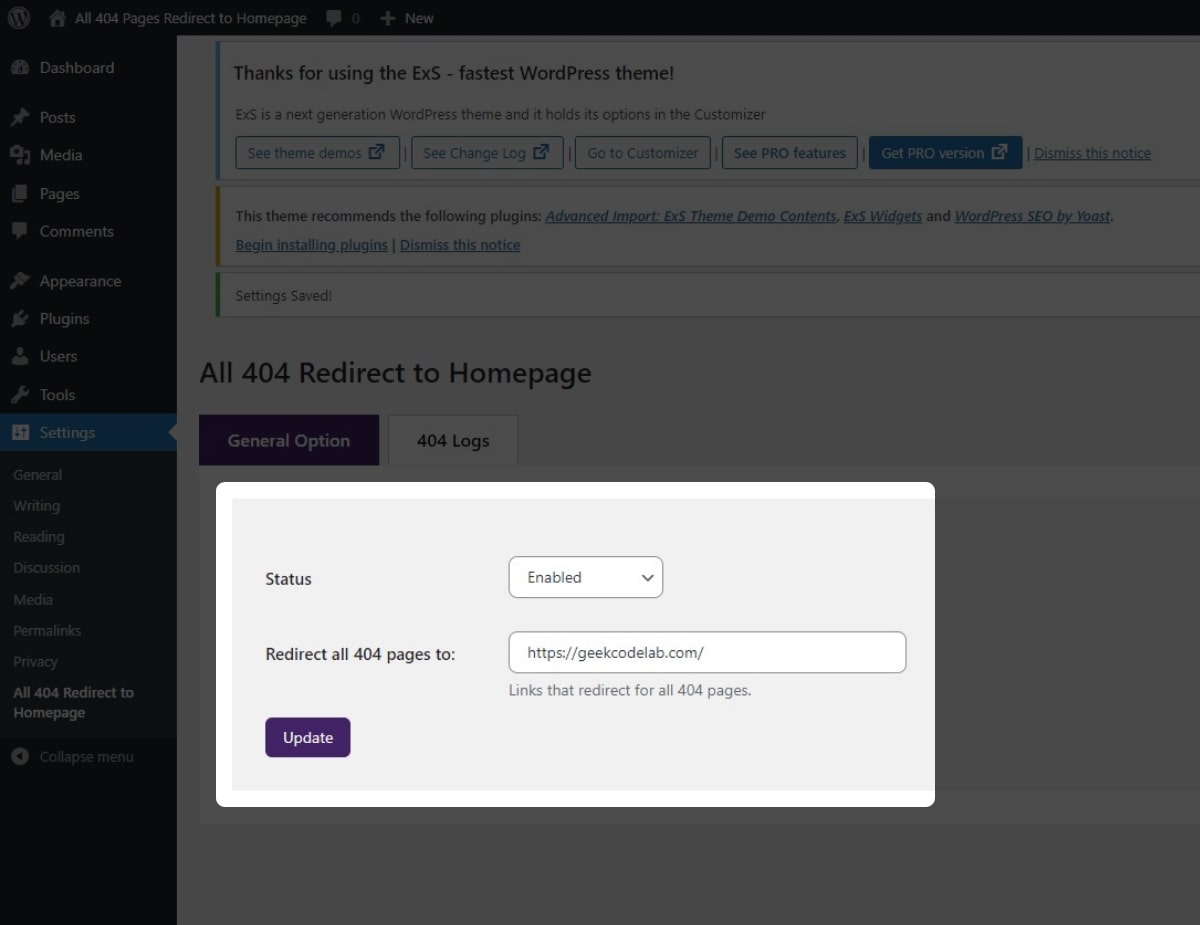Viewport: 1200px width, 925px height.
Task: Click the Appearance brush icon
Action: point(20,281)
